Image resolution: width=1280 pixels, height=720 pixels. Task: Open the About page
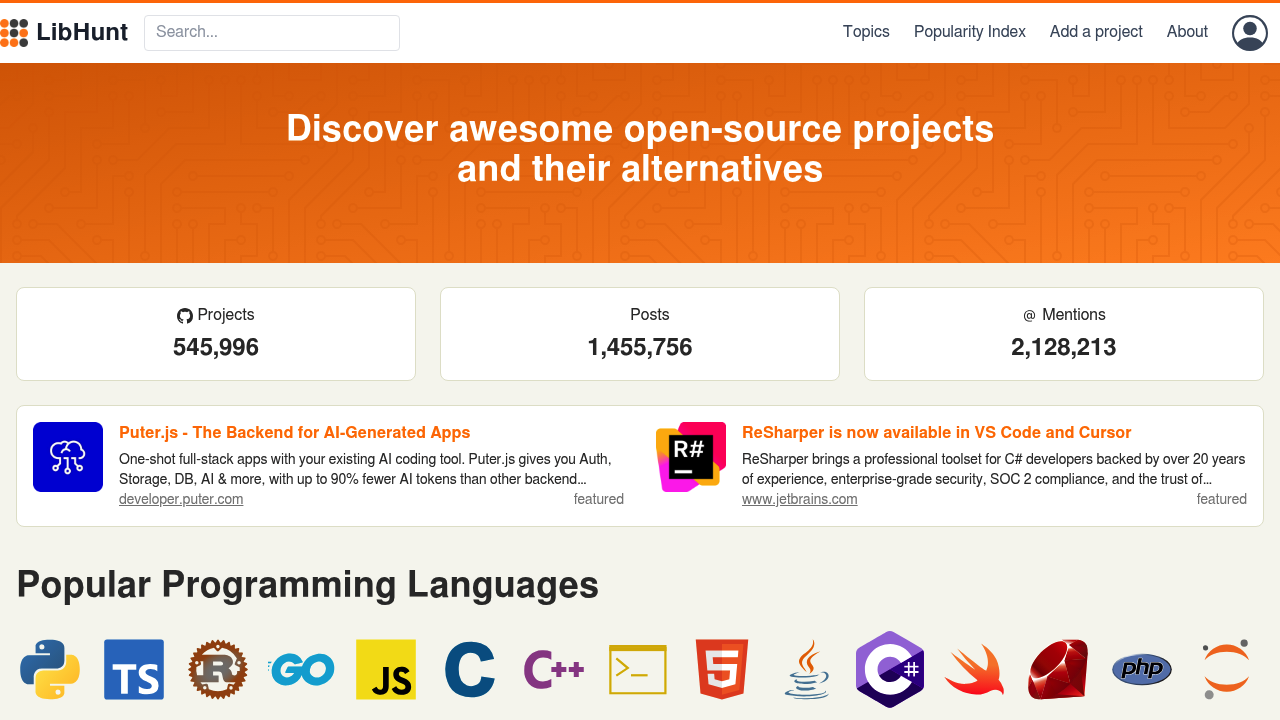(x=1187, y=32)
